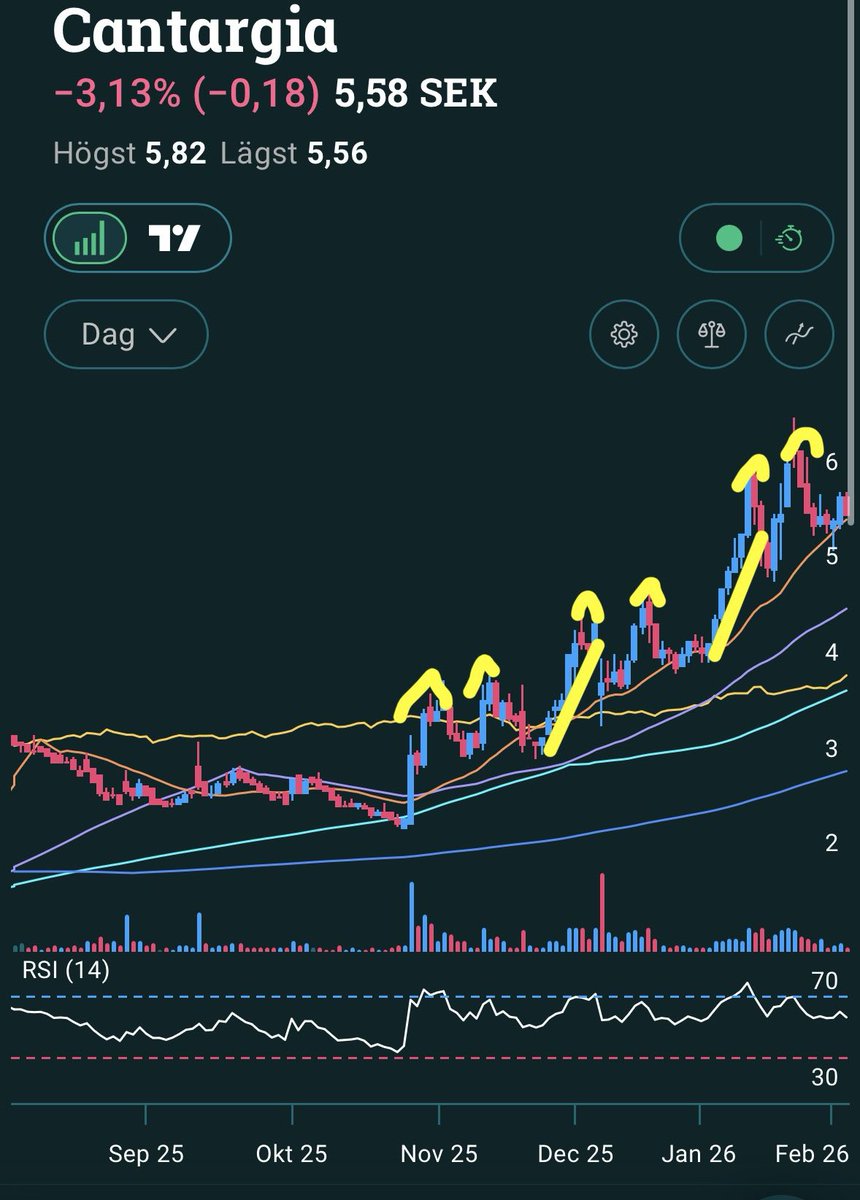Click the RSI (14) indicator label
The image size is (860, 1200).
point(66,969)
